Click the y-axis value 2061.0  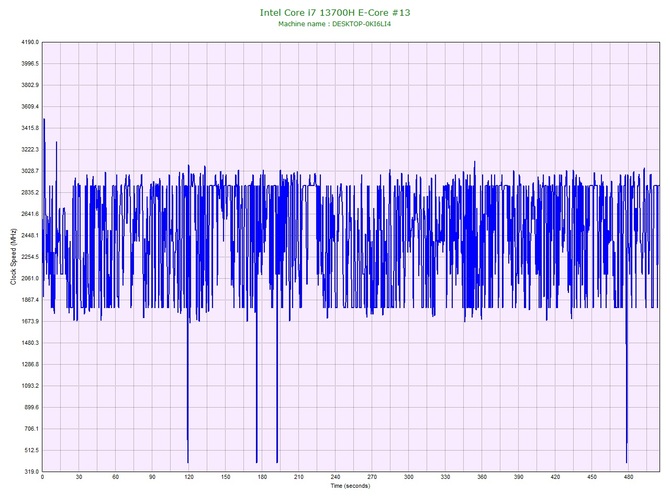pyautogui.click(x=30, y=279)
